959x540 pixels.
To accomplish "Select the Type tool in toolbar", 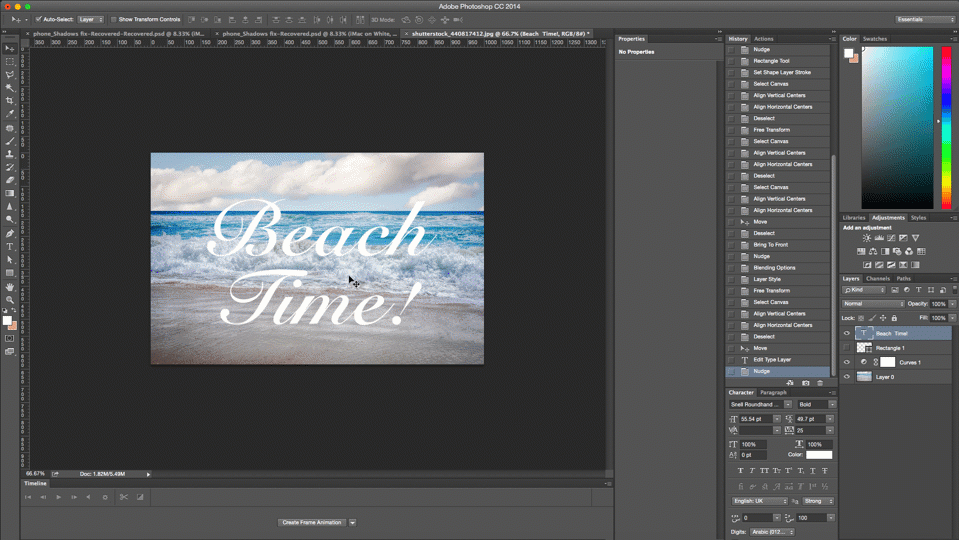I will coord(10,246).
